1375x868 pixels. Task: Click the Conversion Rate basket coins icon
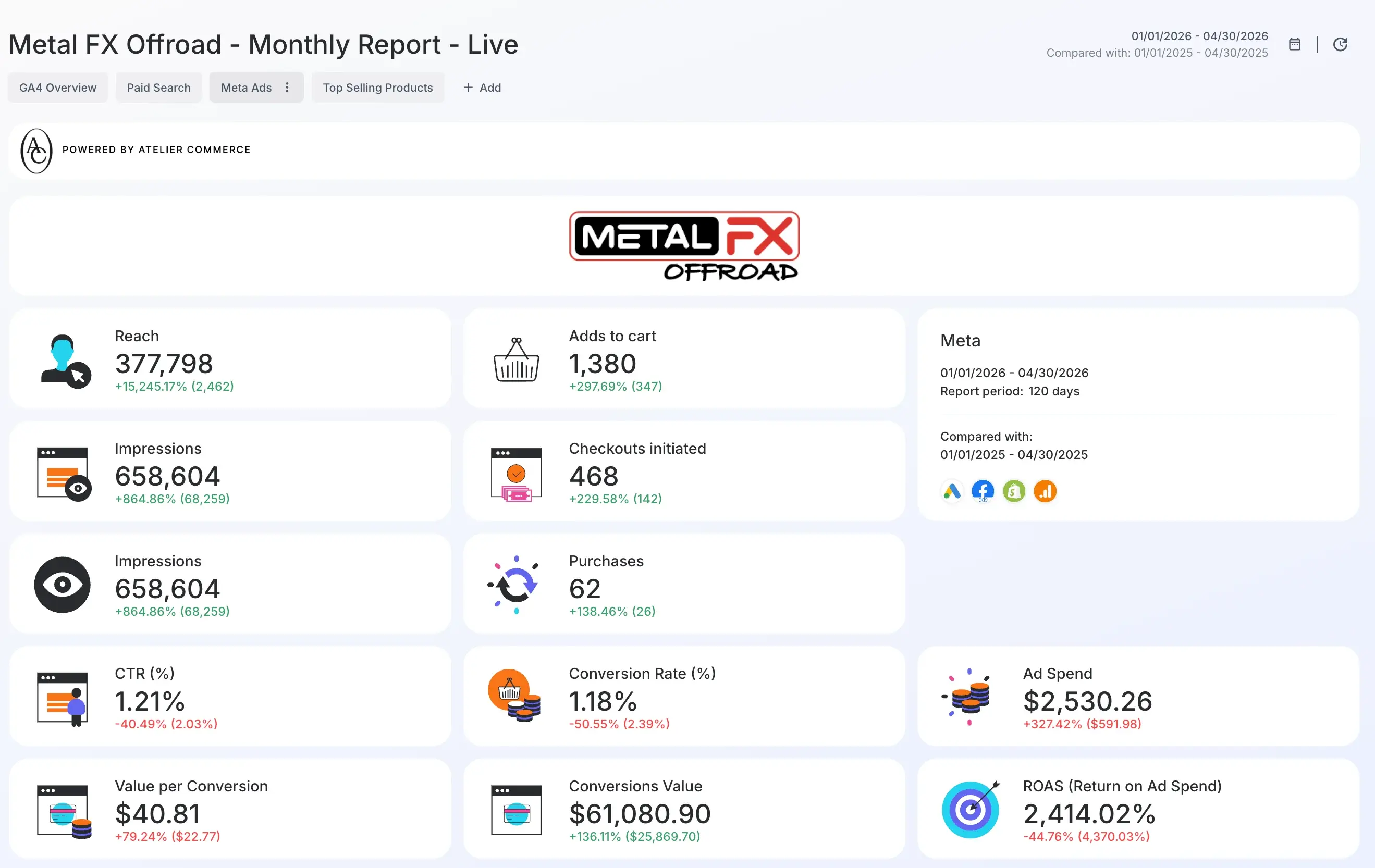point(514,696)
